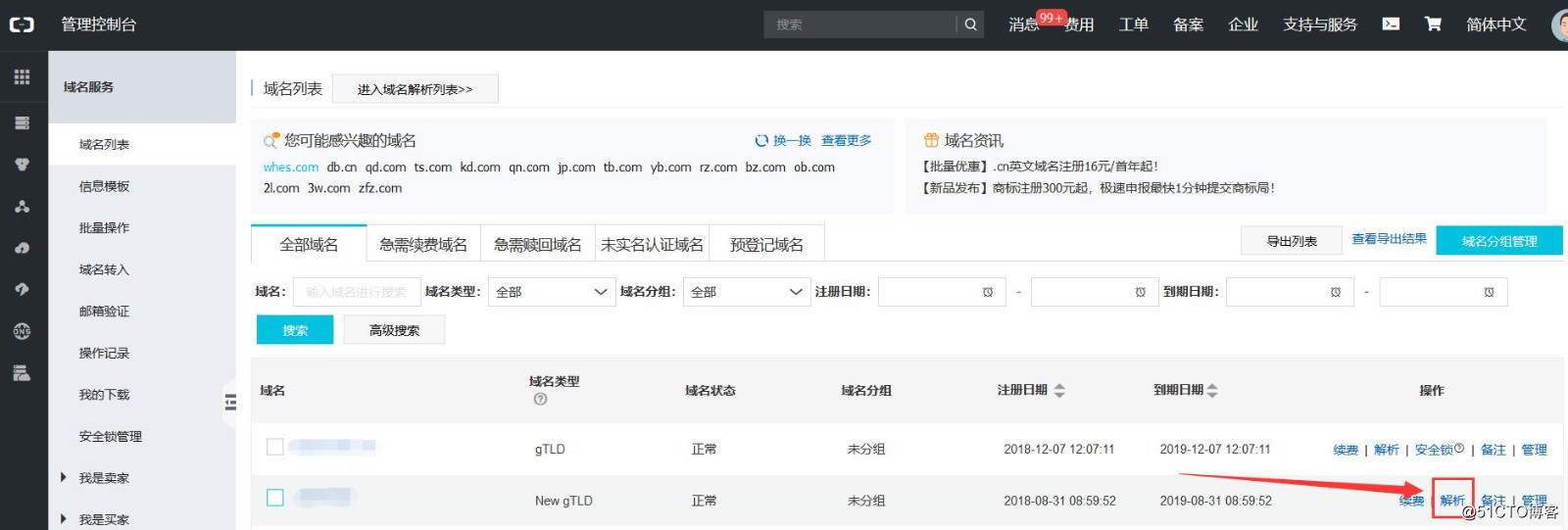The width and height of the screenshot is (1568, 530).
Task: Open the Cloud Shell terminal icon
Action: click(1391, 24)
